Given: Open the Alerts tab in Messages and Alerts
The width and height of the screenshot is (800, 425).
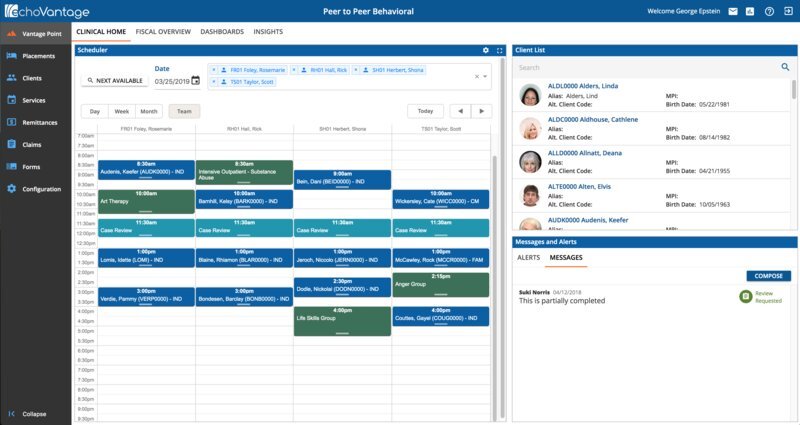Looking at the screenshot, I should 528,257.
